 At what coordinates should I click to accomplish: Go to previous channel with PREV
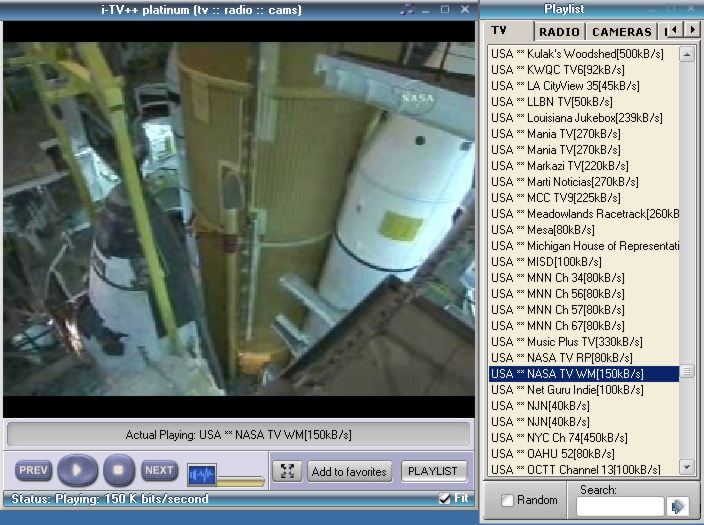coord(33,470)
